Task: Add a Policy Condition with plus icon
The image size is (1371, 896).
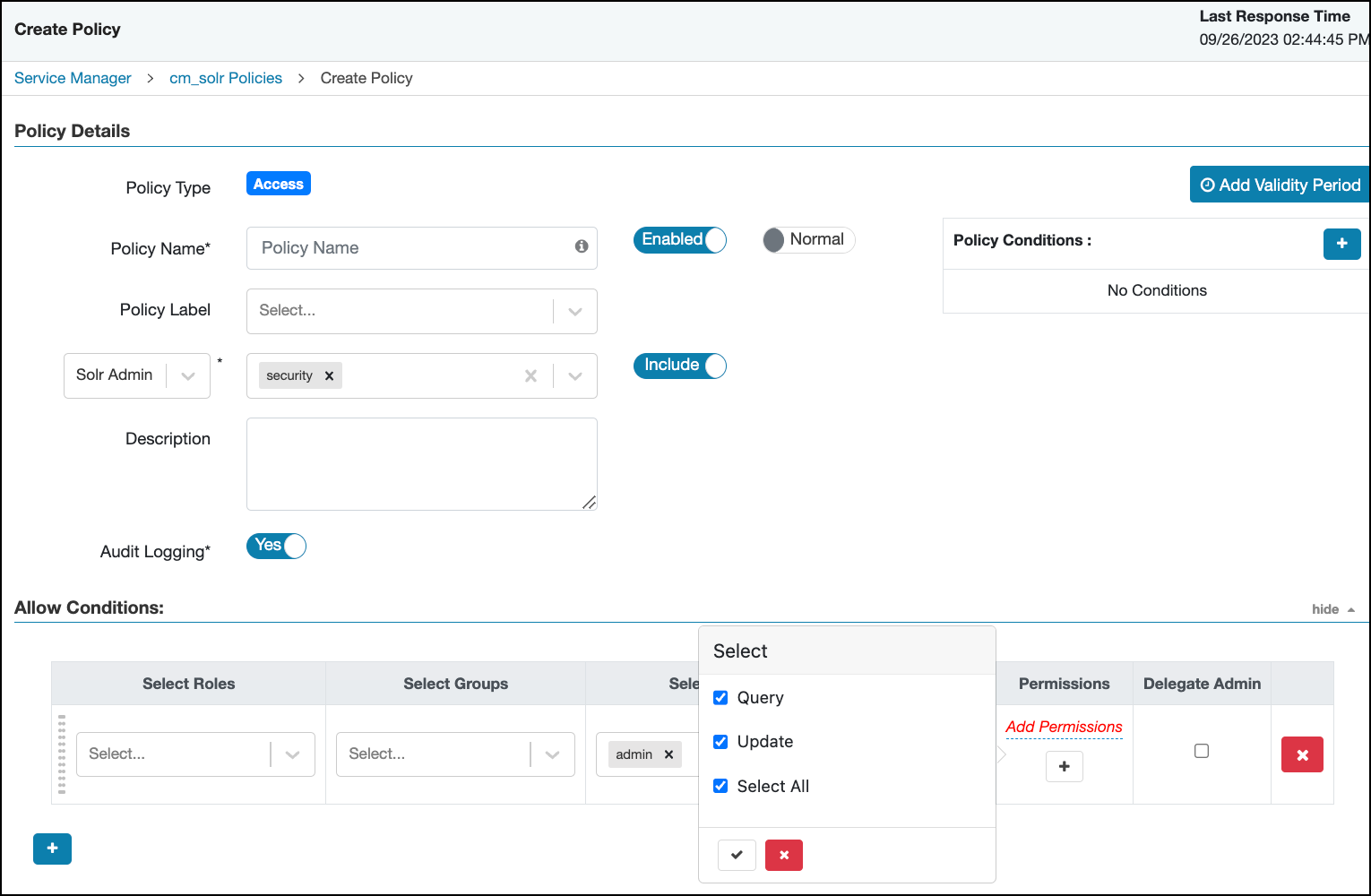Action: coord(1341,244)
